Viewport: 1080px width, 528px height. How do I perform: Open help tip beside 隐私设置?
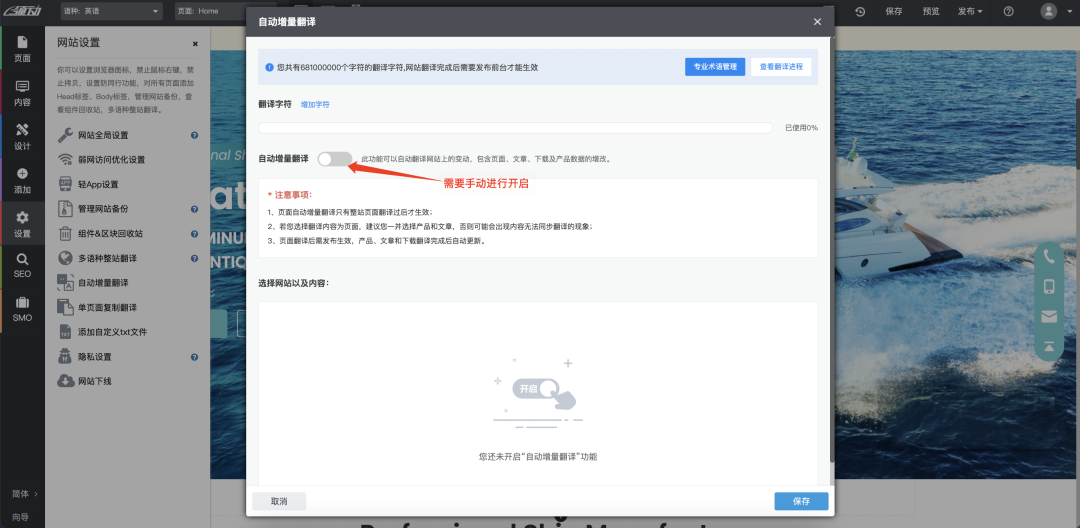195,357
